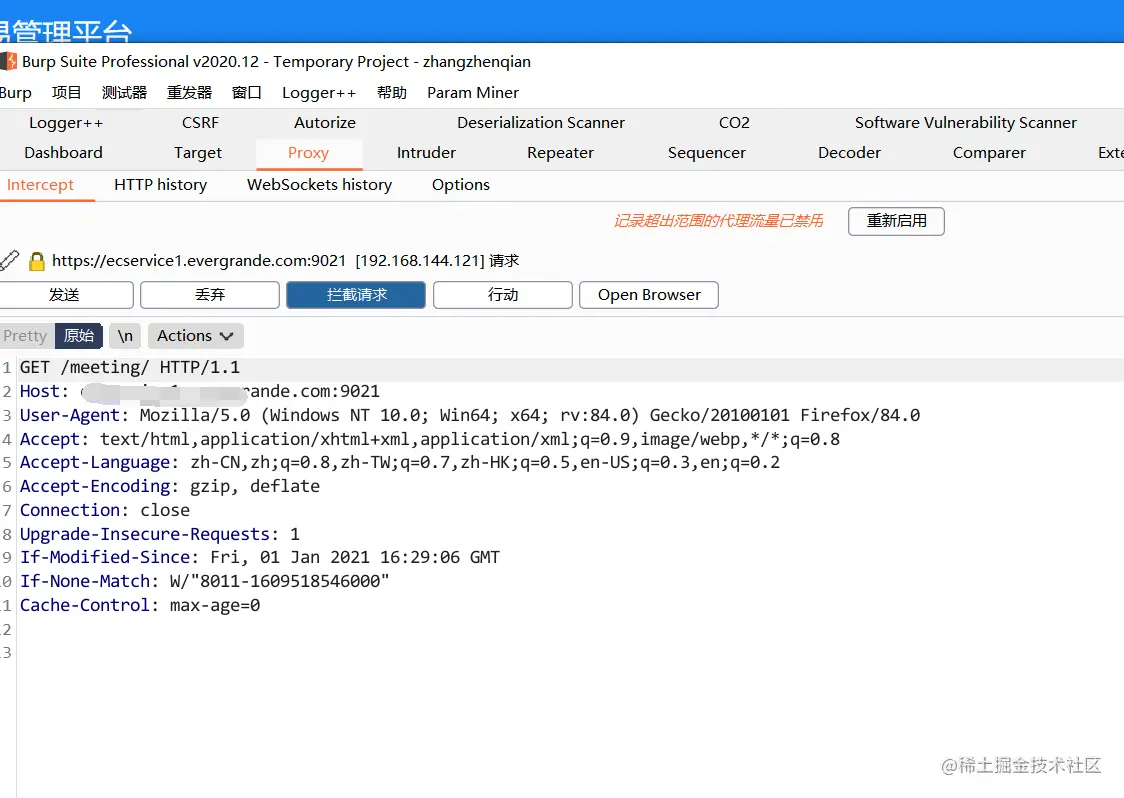The image size is (1124, 798).
Task: Select the Proxy tab
Action: pos(308,153)
